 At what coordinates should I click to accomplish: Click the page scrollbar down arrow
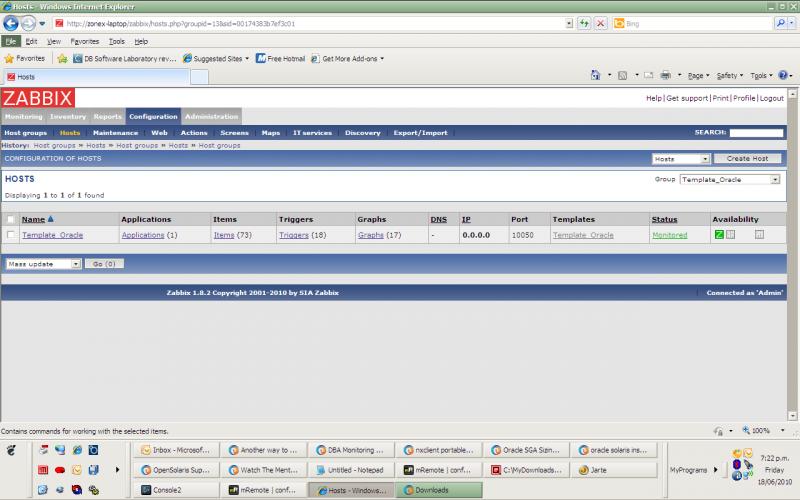click(x=793, y=416)
